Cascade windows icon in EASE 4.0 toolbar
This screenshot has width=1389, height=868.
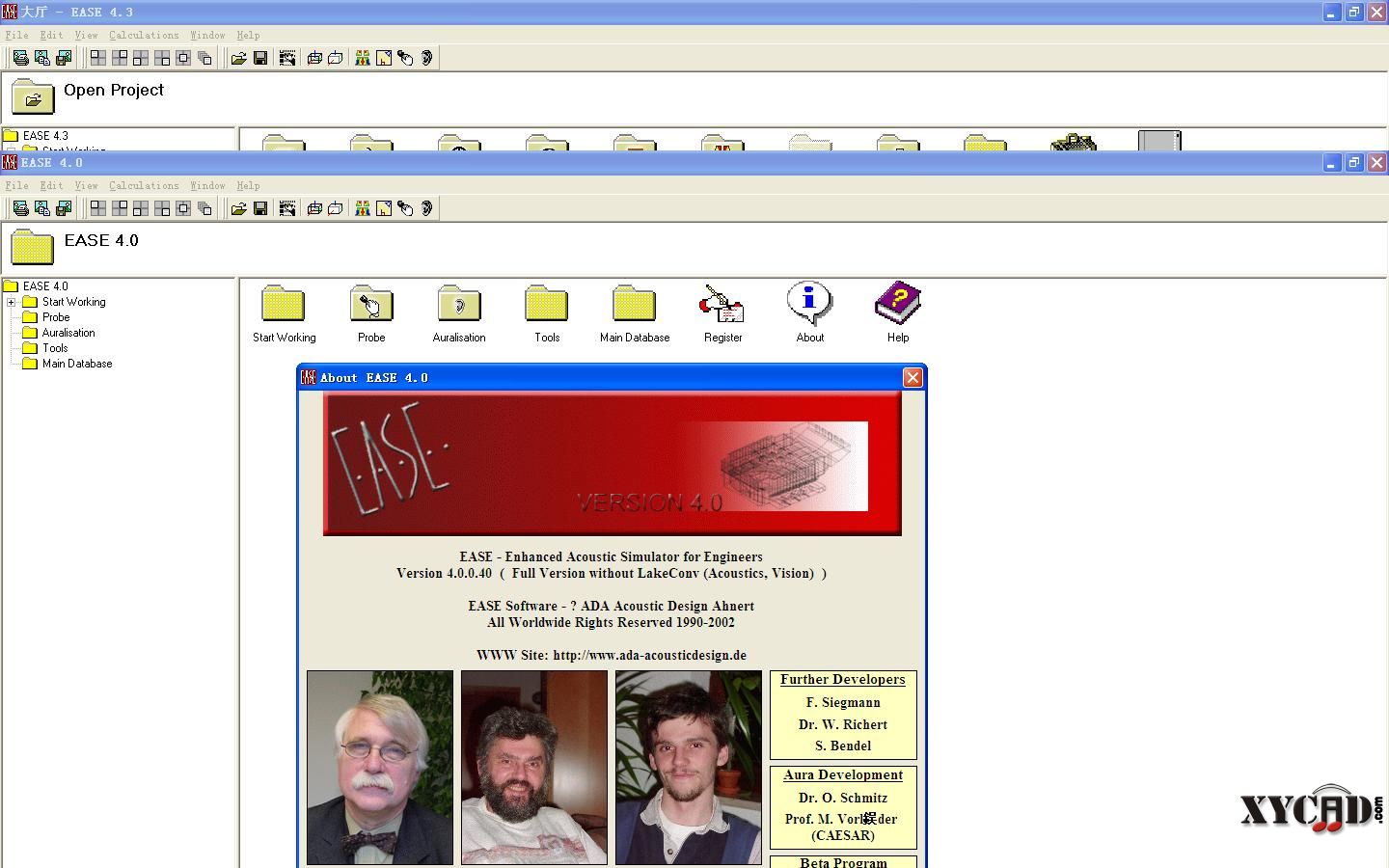click(x=204, y=208)
